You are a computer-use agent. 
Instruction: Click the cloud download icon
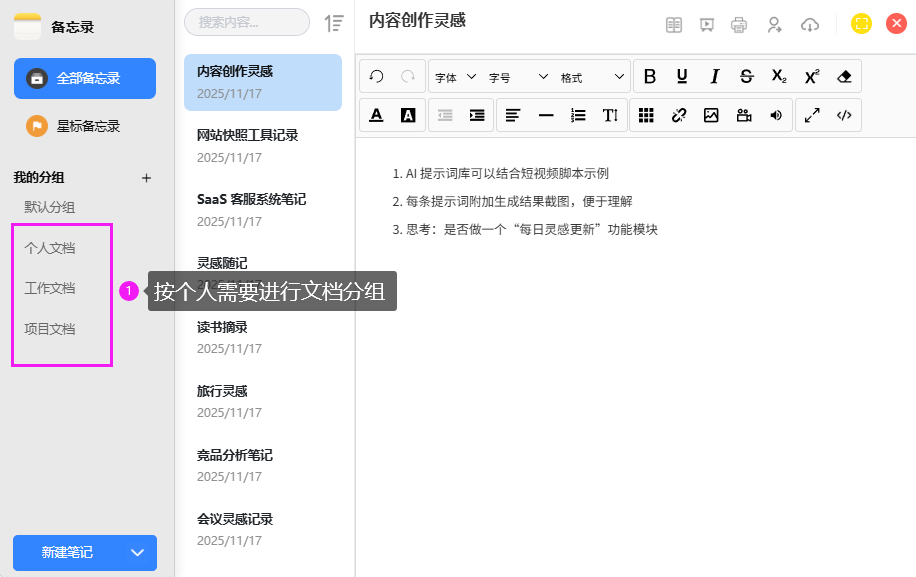[811, 25]
